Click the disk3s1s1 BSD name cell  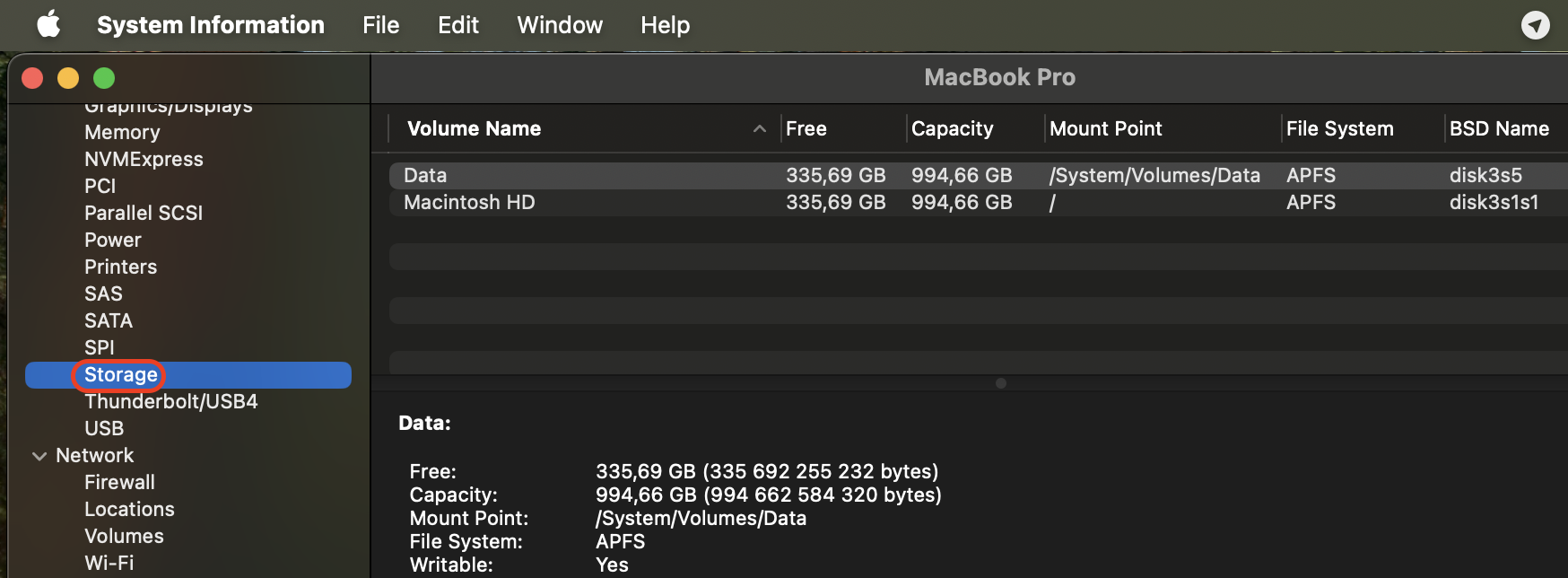[x=1494, y=202]
